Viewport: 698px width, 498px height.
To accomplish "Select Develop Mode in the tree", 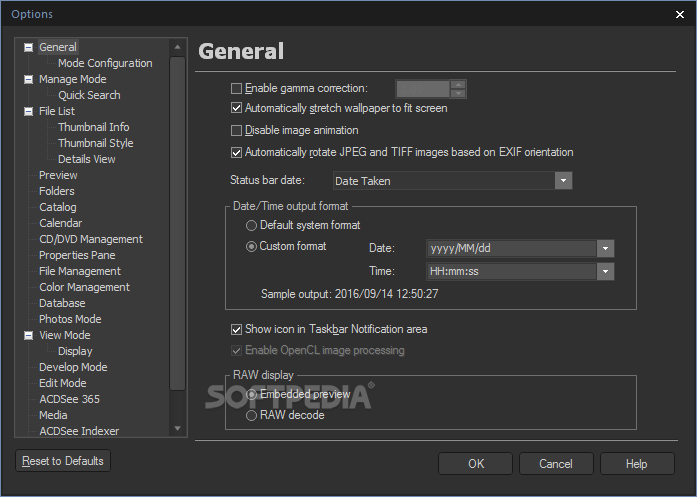I will (73, 367).
